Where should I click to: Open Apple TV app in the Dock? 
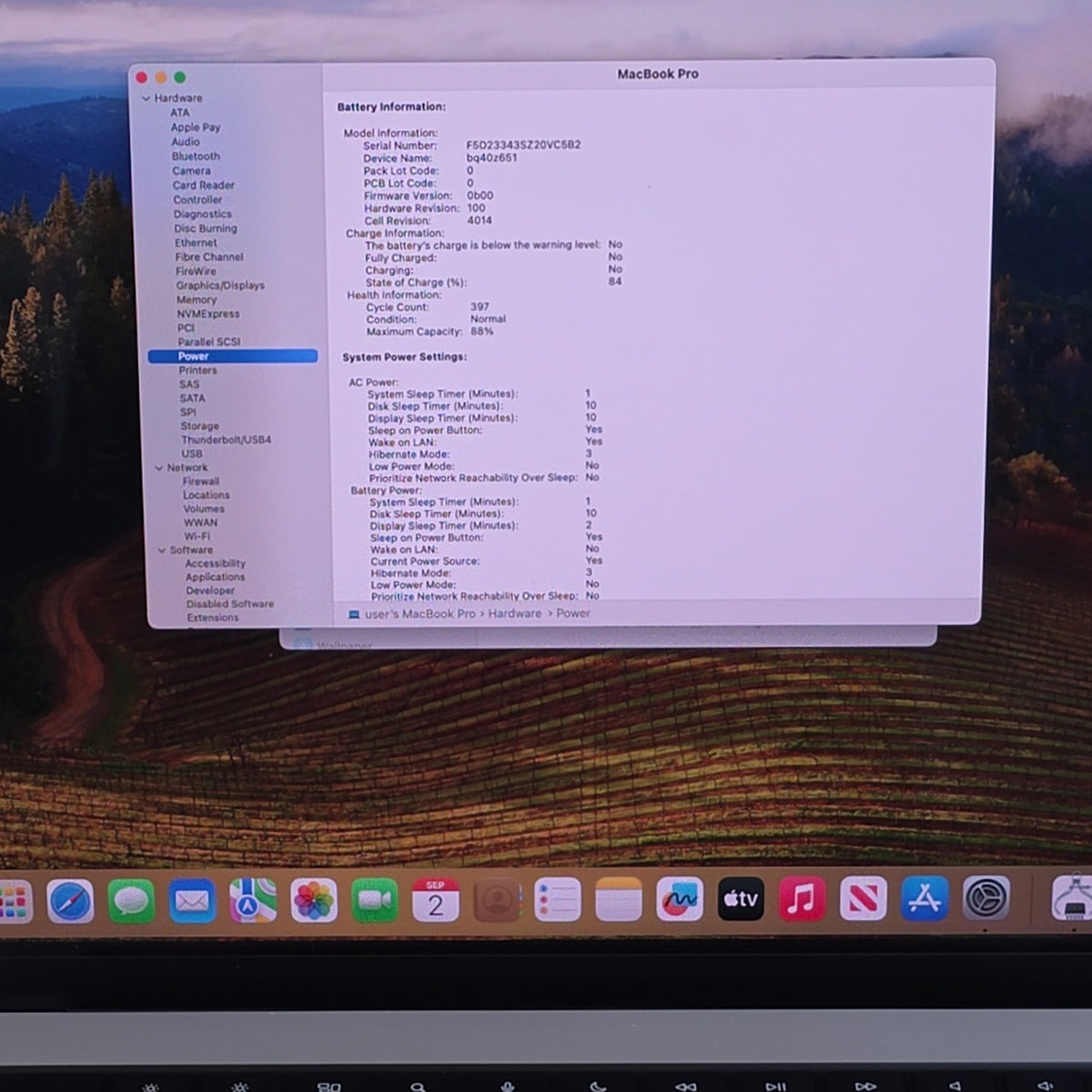point(741,900)
